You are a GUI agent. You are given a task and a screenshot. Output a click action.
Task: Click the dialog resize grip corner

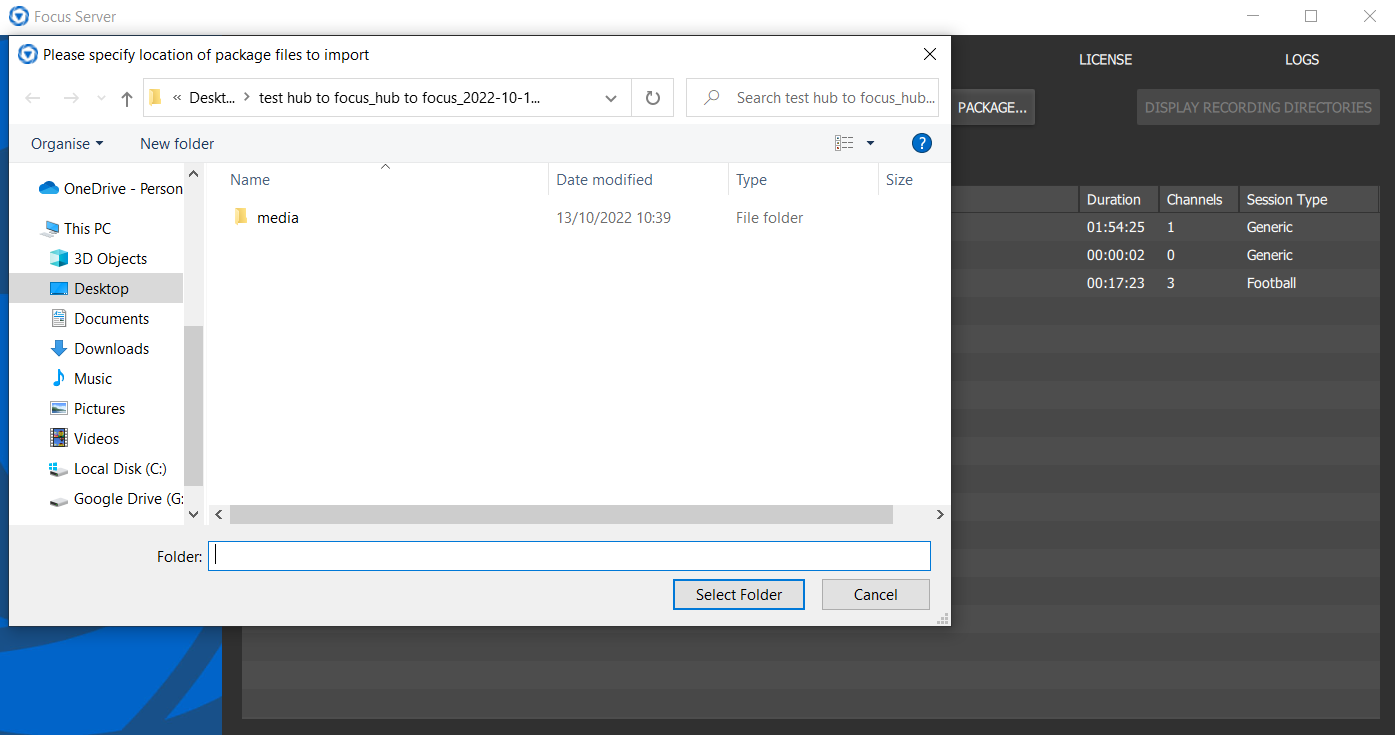point(942,619)
